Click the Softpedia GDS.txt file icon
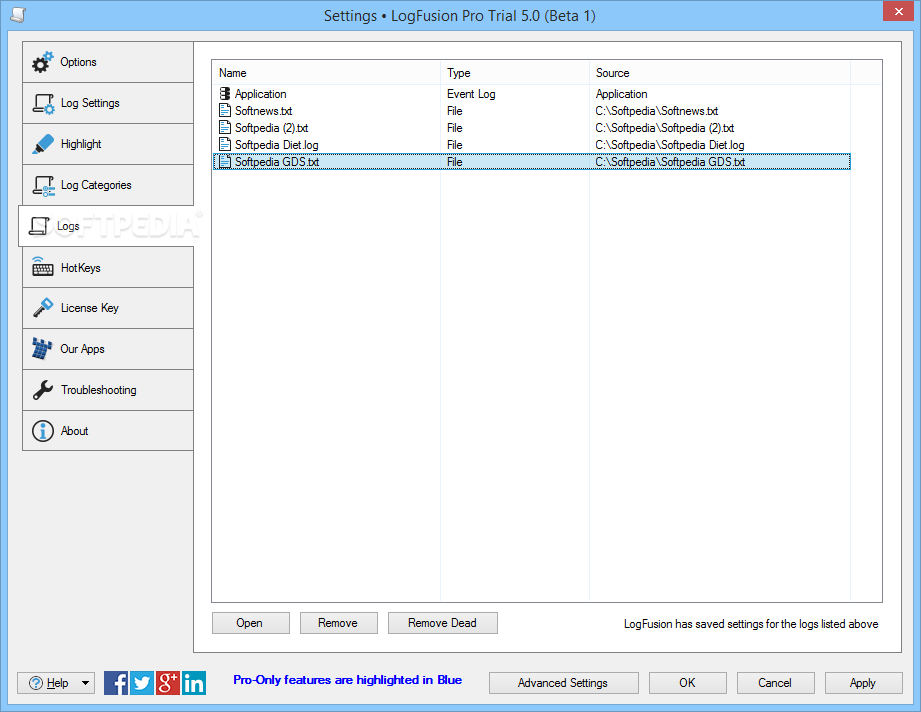Image resolution: width=921 pixels, height=712 pixels. [225, 162]
